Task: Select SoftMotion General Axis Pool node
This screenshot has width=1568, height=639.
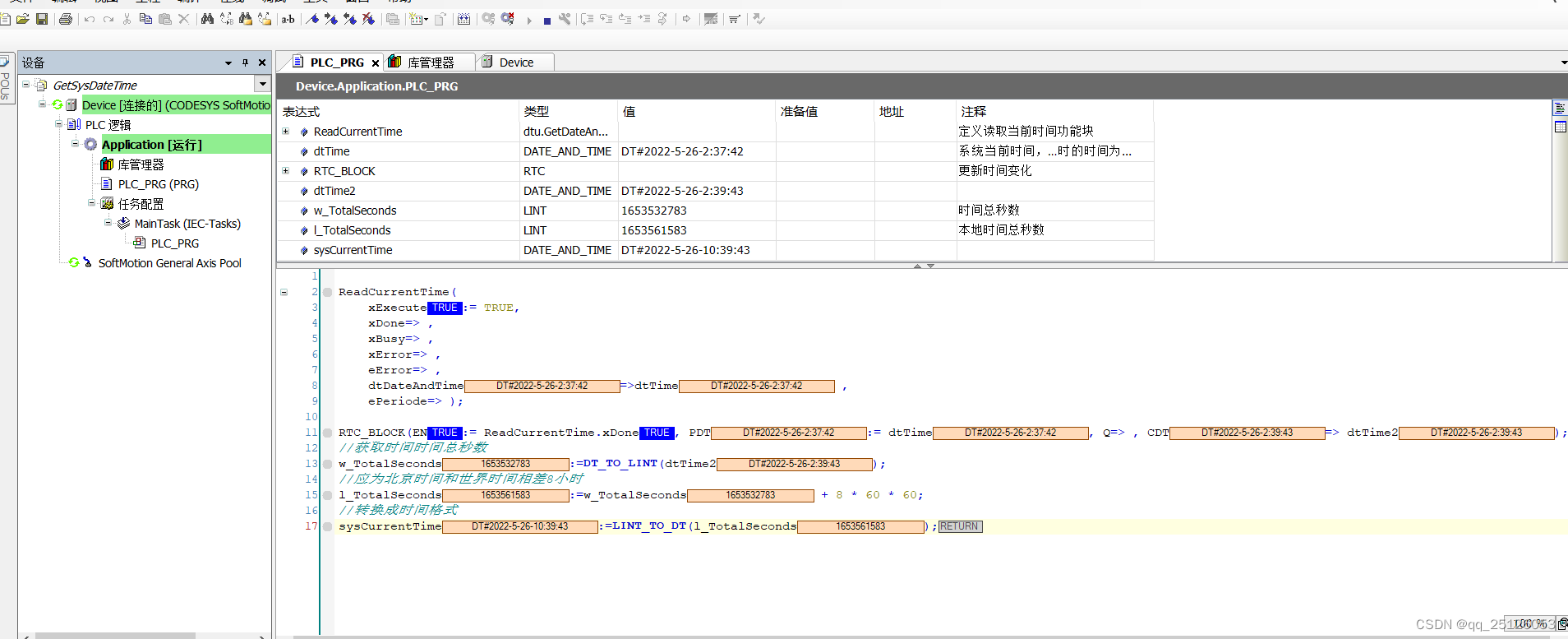Action: pyautogui.click(x=170, y=263)
